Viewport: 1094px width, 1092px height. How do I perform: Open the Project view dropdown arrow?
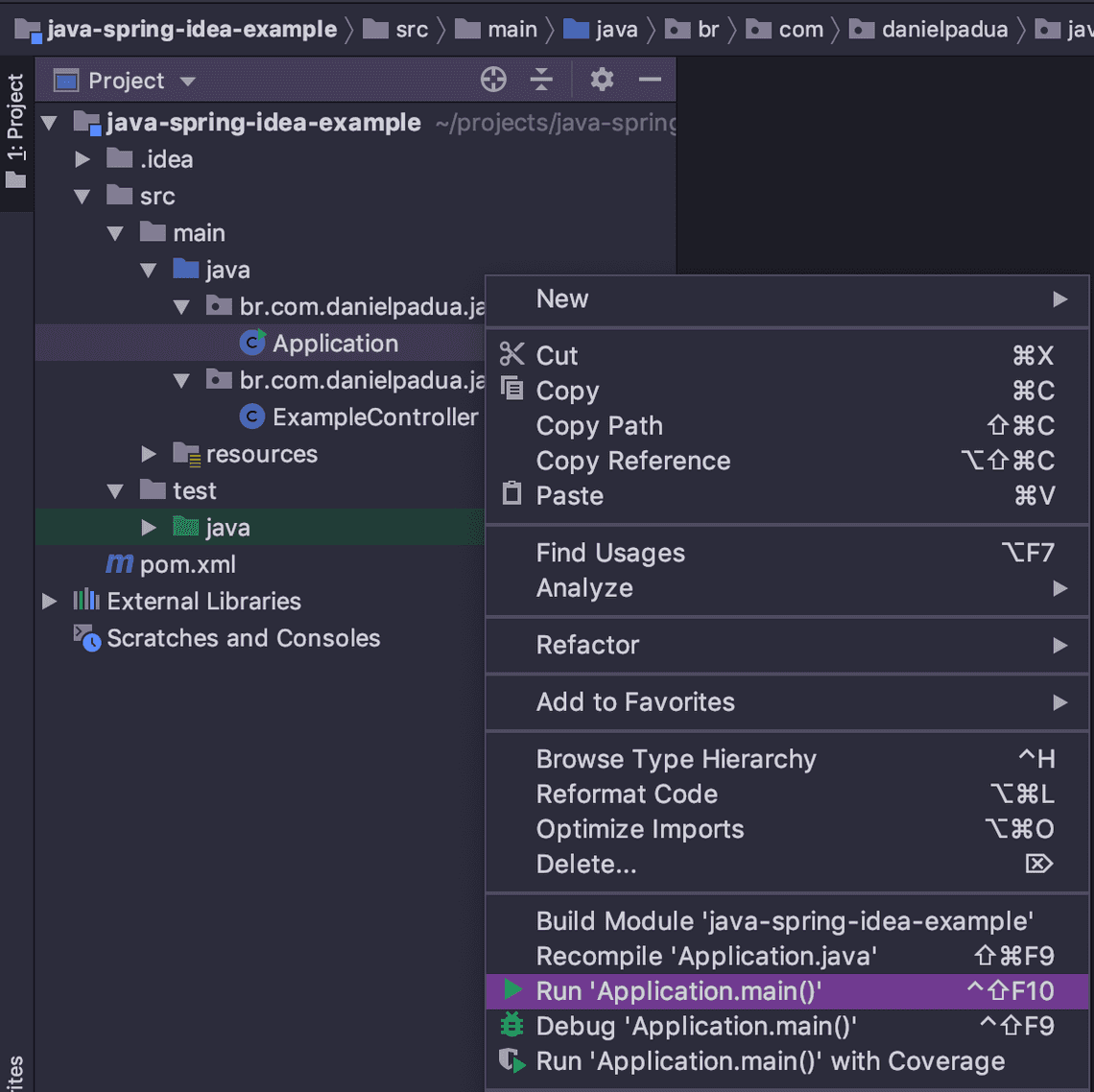[188, 82]
